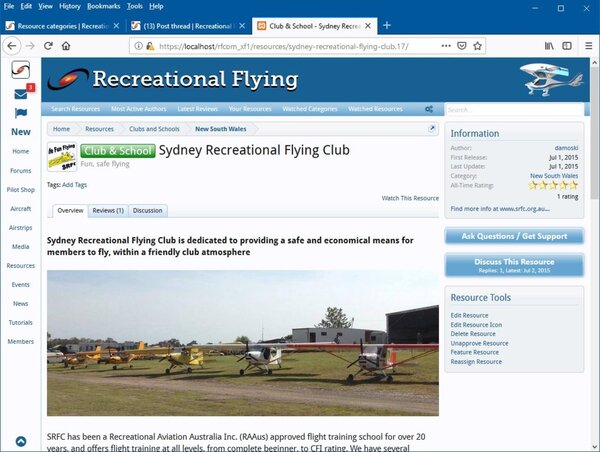Bookmark this page with star icon
This screenshot has width=600, height=452.
(479, 46)
